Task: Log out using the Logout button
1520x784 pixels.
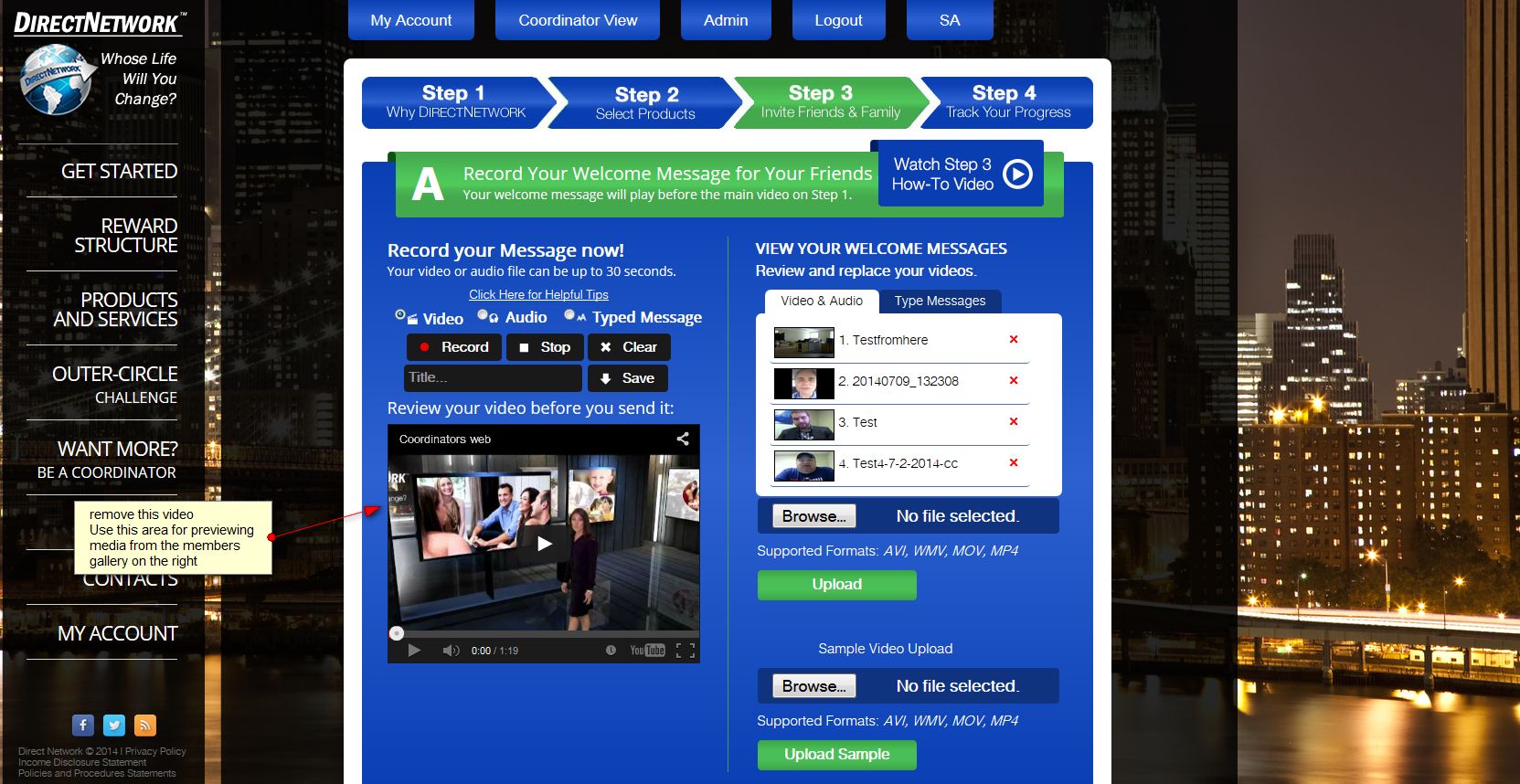Action: coord(838,20)
